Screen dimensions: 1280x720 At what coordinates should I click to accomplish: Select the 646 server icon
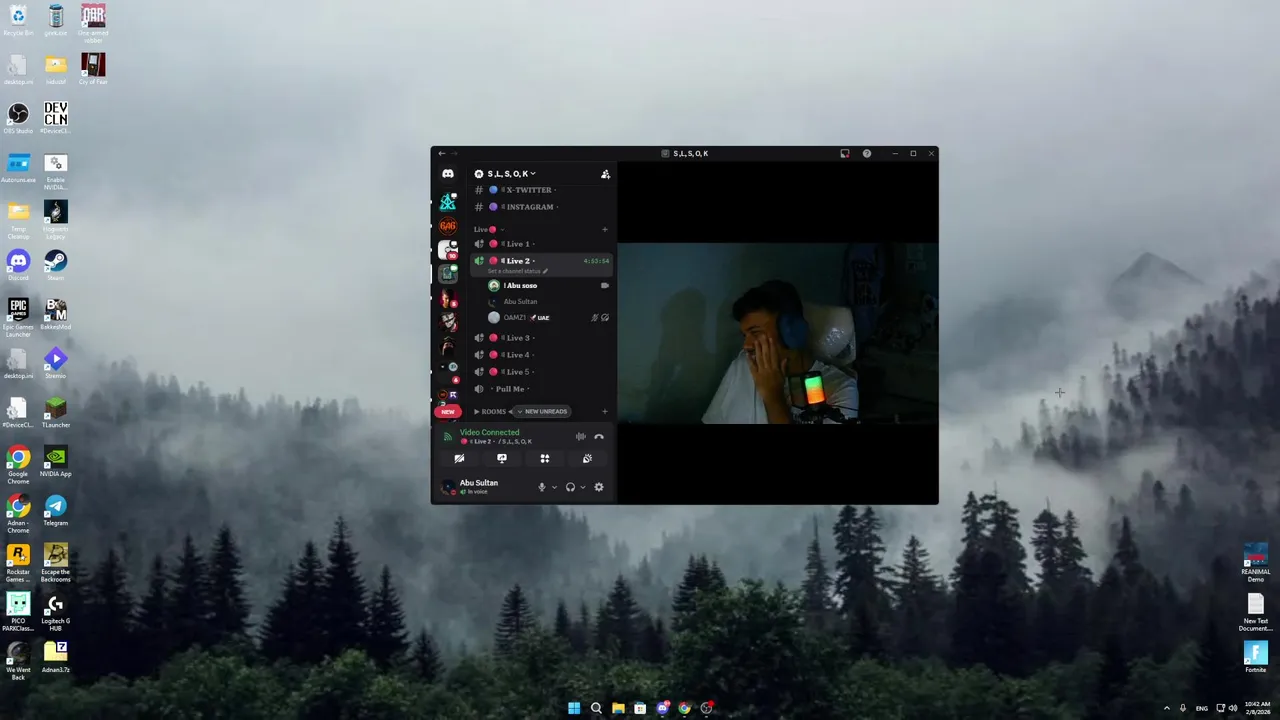click(448, 226)
